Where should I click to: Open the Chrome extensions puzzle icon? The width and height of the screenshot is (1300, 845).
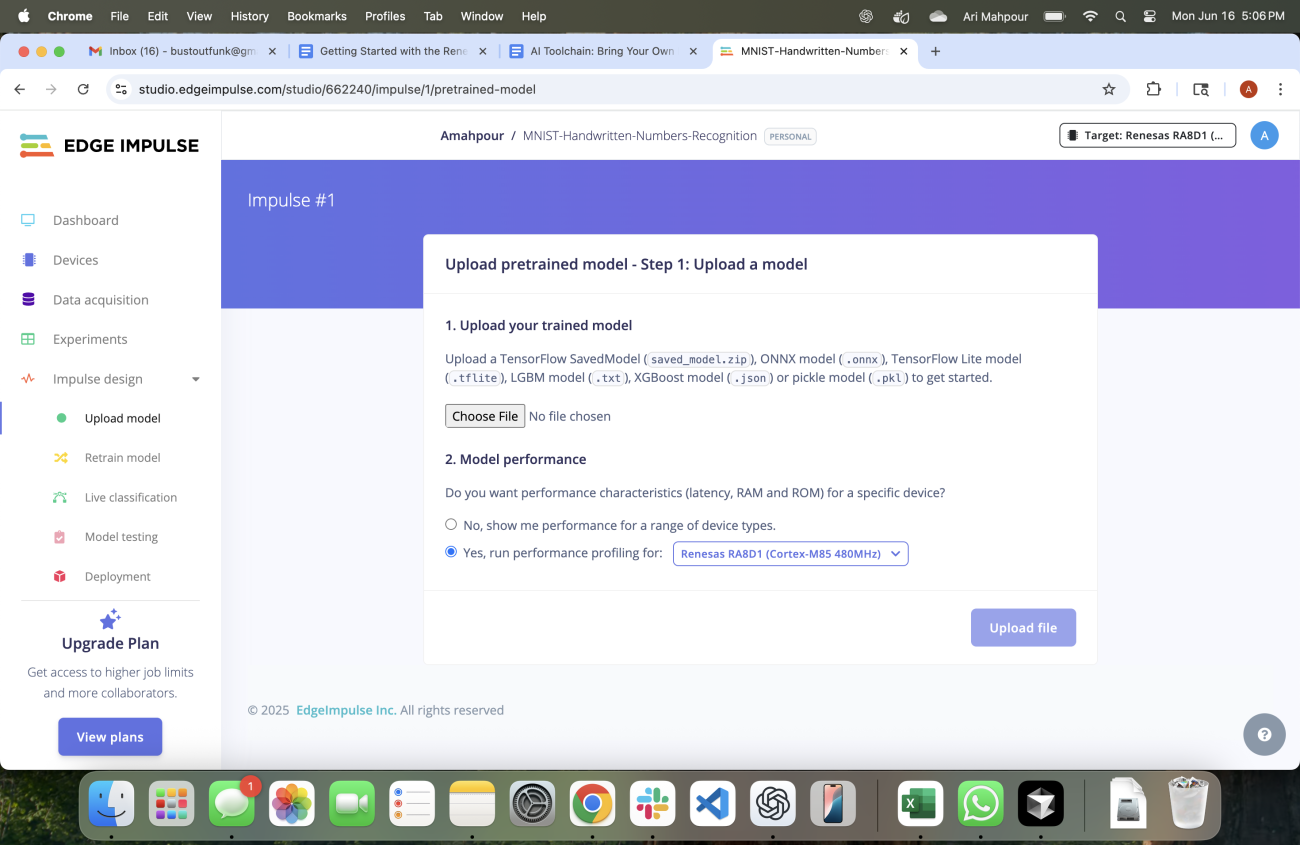pyautogui.click(x=1153, y=89)
